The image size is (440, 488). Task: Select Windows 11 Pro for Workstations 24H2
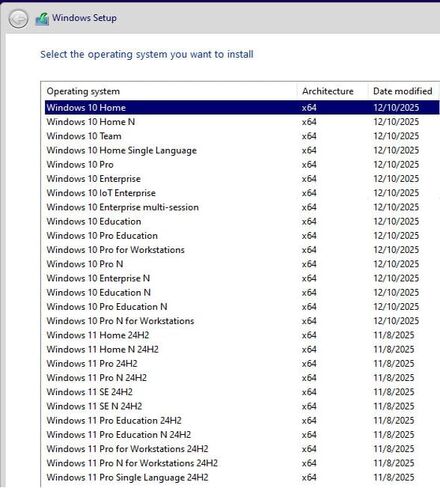point(242,449)
